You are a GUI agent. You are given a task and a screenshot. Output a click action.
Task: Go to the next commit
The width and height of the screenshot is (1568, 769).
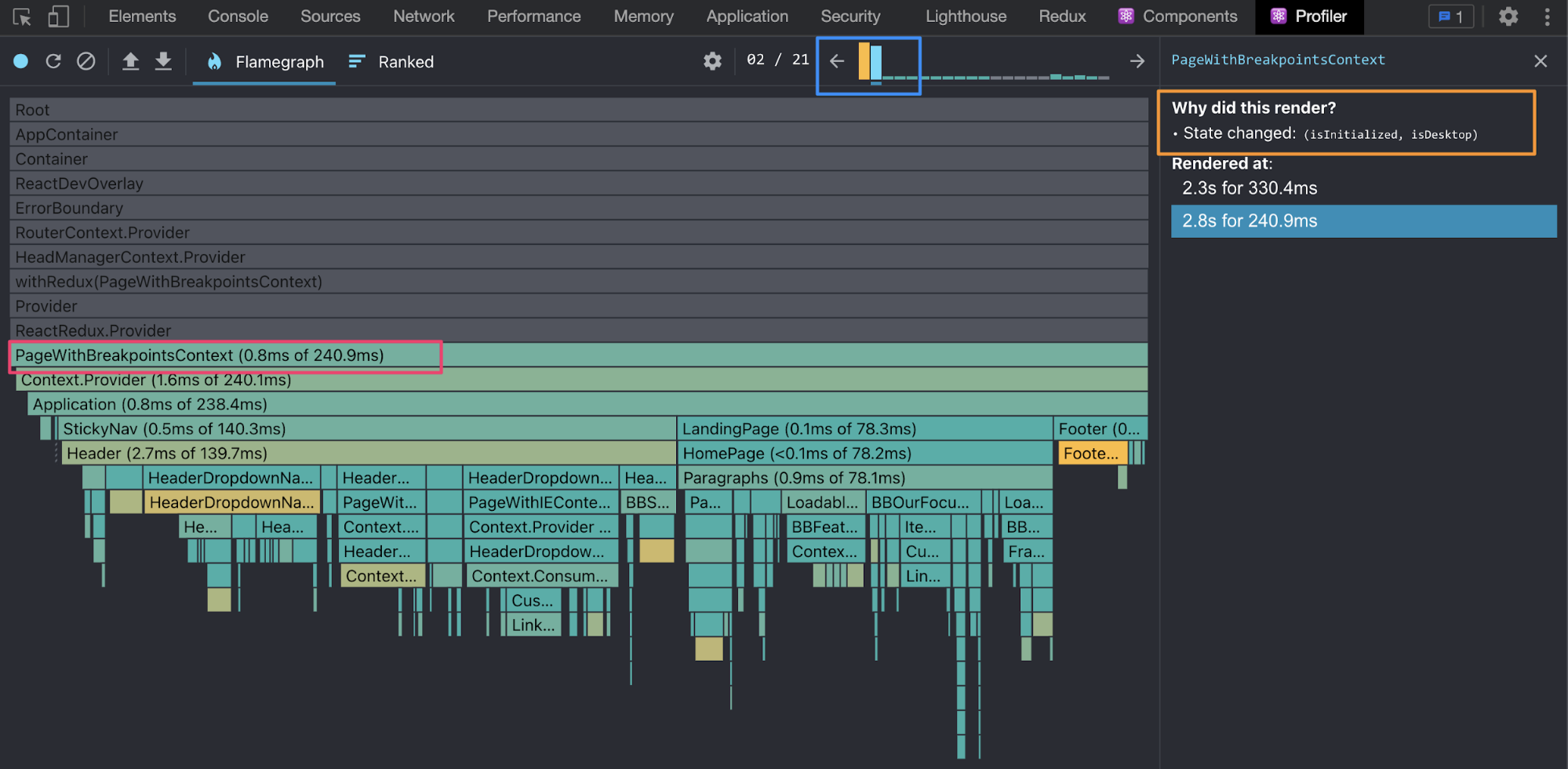click(x=1137, y=61)
